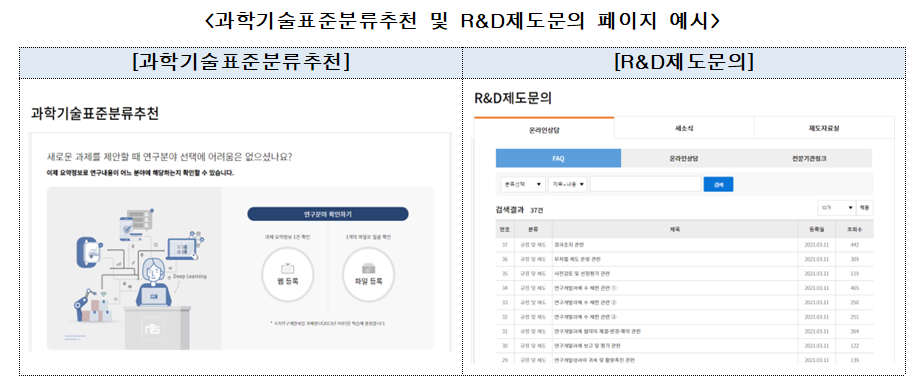The image size is (923, 388).
Task: Open 연구개발과제 협약의 체결·변경·해약 관련 entry
Action: tap(597, 331)
